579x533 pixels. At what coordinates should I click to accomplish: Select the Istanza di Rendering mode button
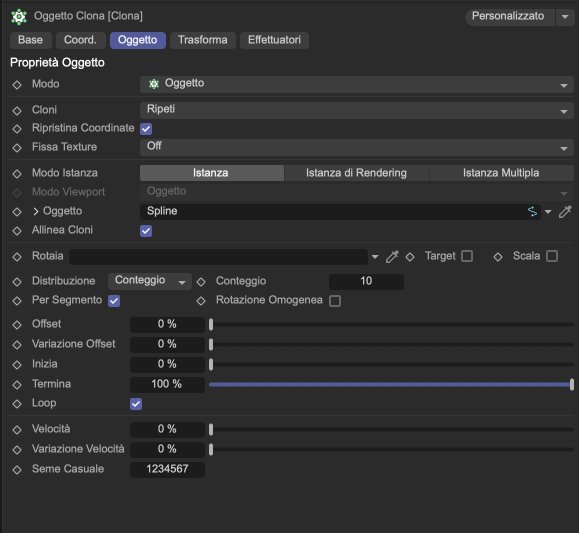click(x=356, y=173)
